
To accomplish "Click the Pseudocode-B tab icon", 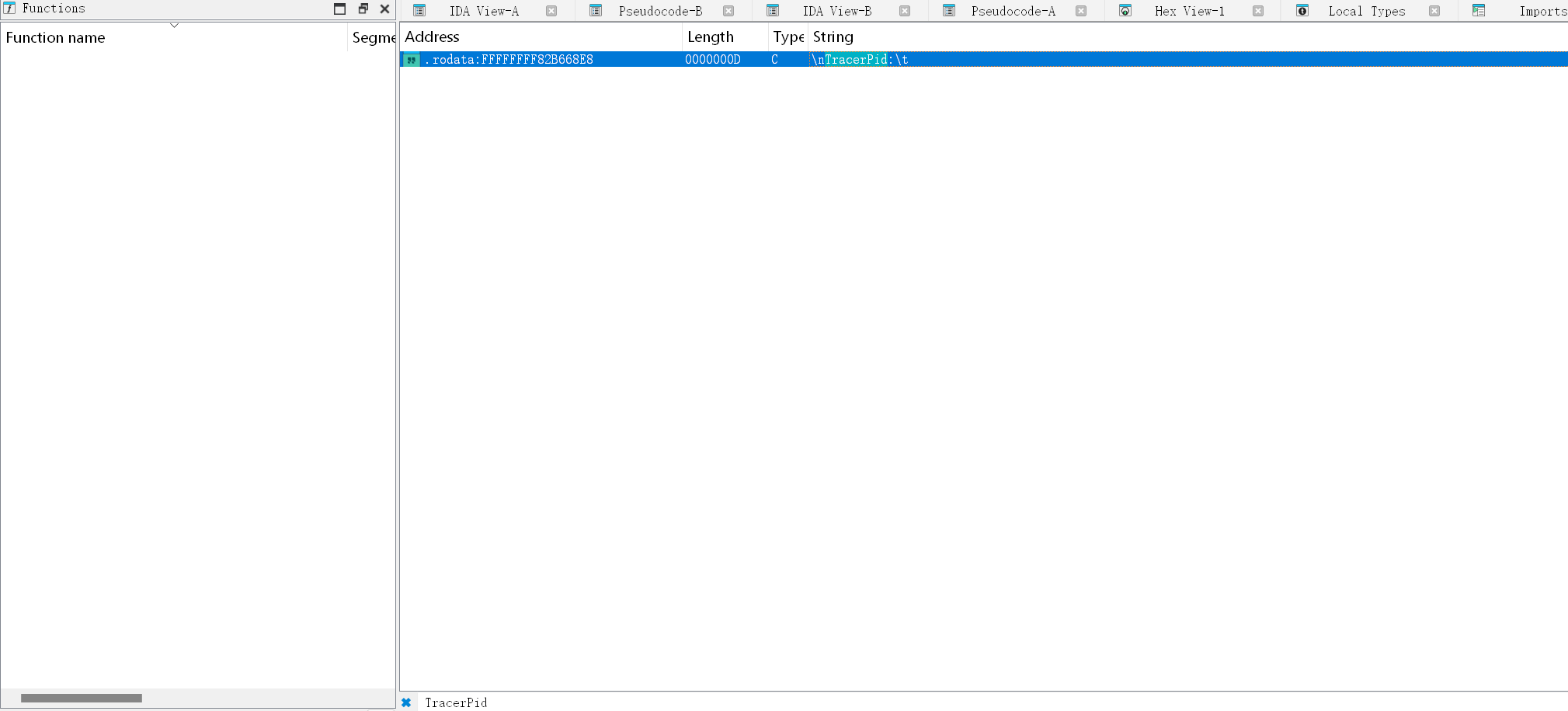I will point(596,11).
